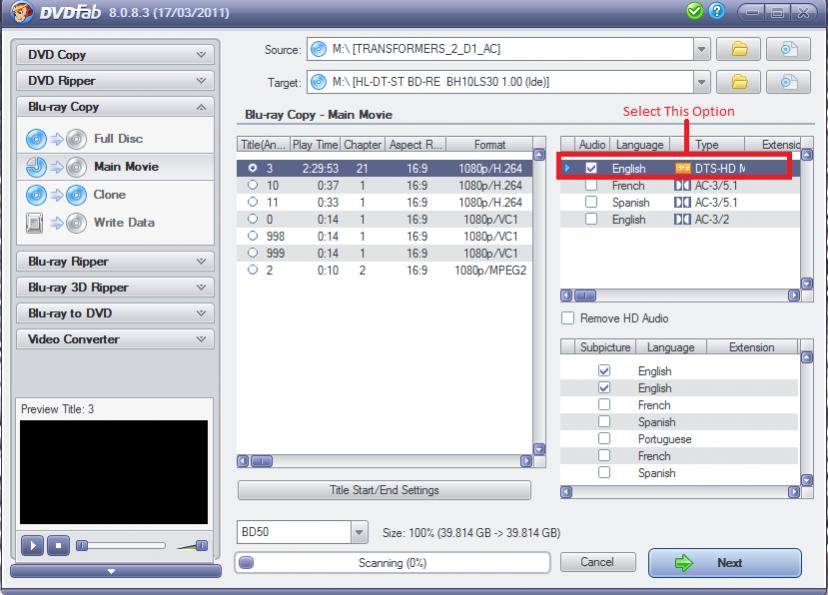Open the BD50 output size dropdown

359,532
